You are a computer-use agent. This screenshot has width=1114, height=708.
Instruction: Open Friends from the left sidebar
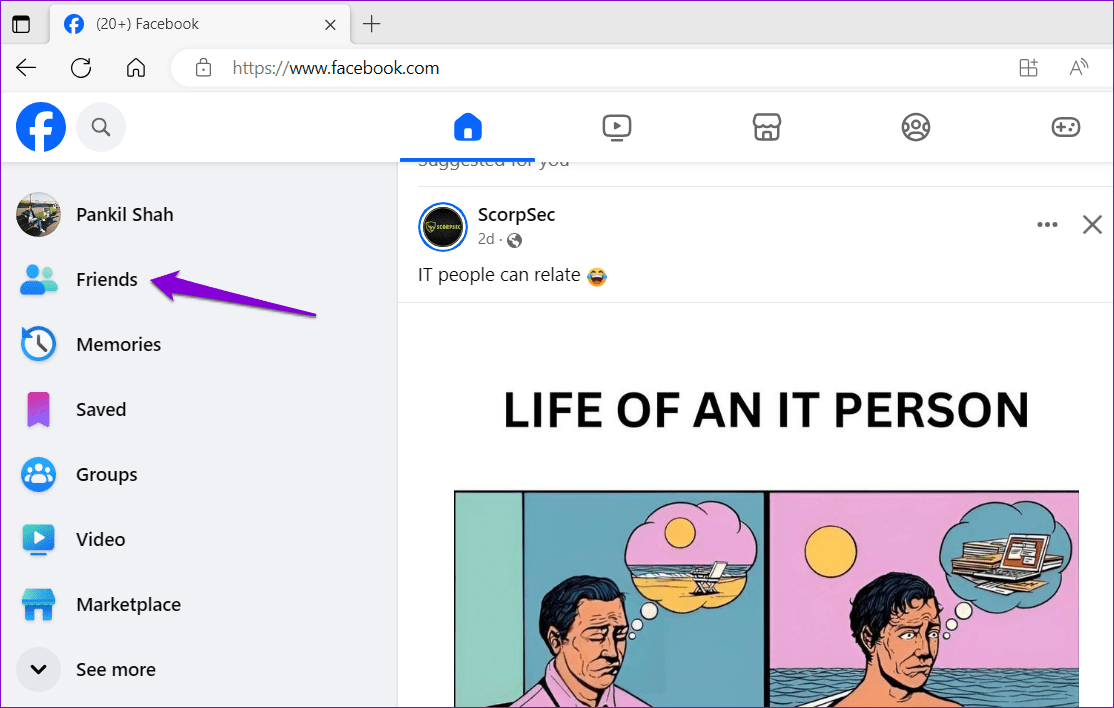[x=106, y=280]
